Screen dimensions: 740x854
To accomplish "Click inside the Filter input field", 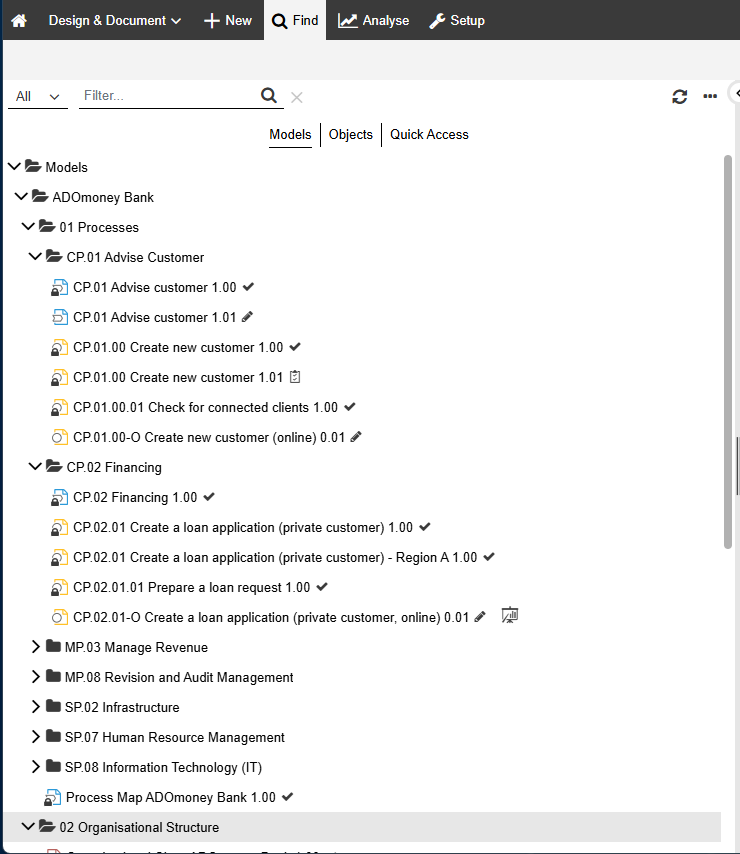I will [165, 95].
